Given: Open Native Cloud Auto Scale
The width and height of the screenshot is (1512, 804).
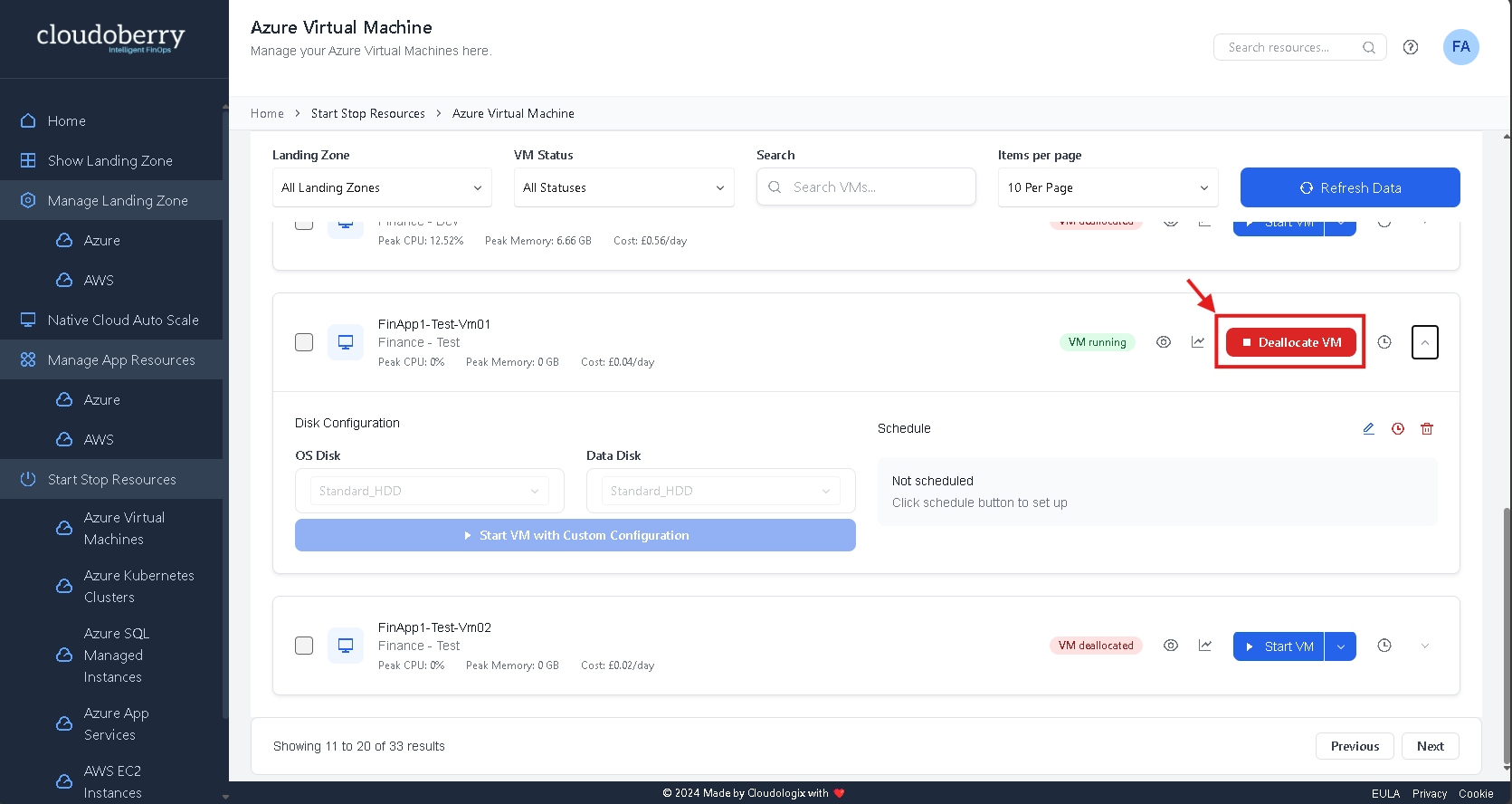Looking at the screenshot, I should pos(111,320).
